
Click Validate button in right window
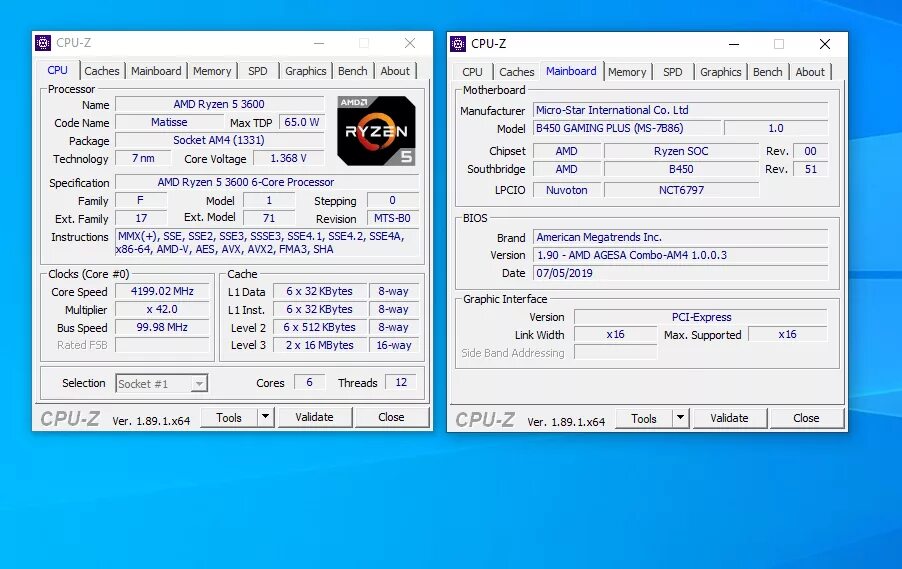(729, 418)
